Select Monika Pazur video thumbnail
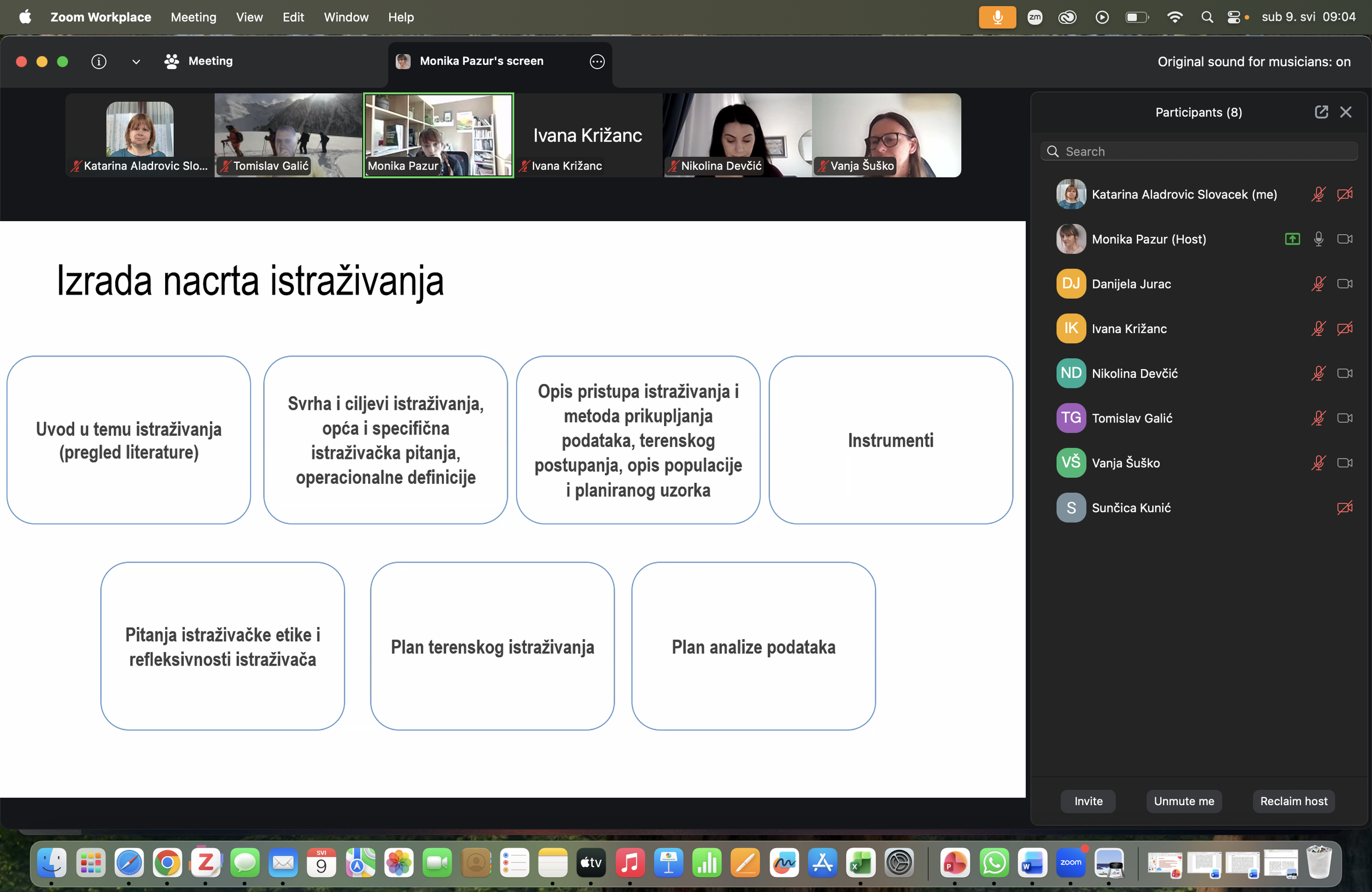This screenshot has width=1372, height=892. pyautogui.click(x=438, y=136)
